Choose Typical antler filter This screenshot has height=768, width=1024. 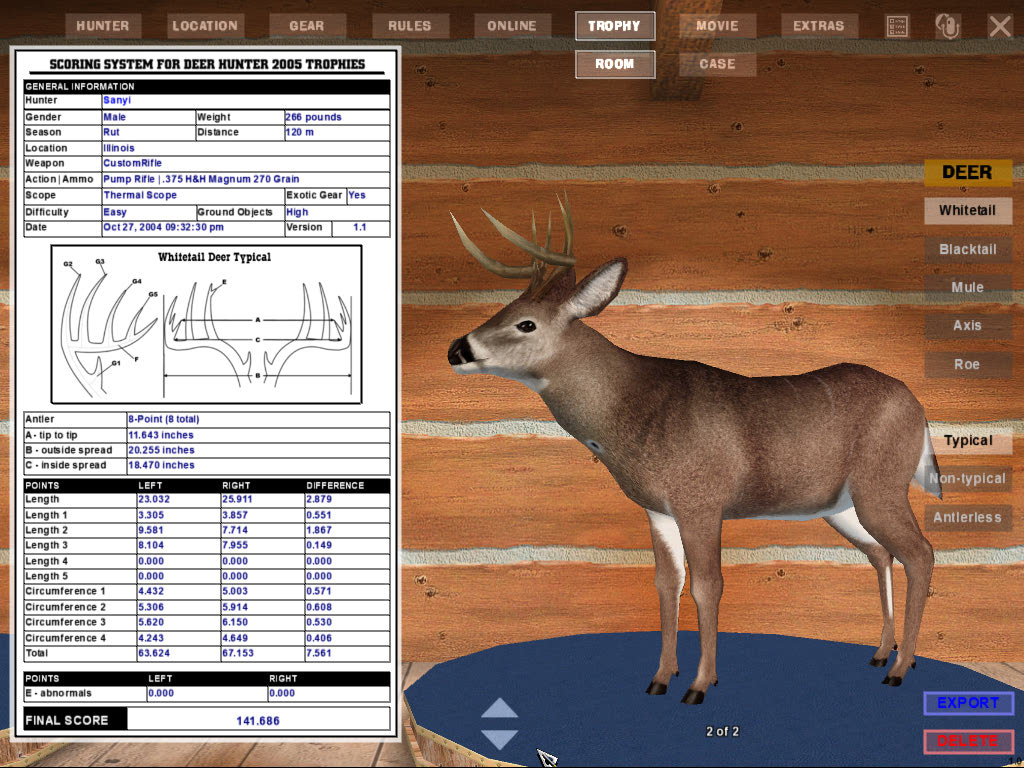click(967, 441)
